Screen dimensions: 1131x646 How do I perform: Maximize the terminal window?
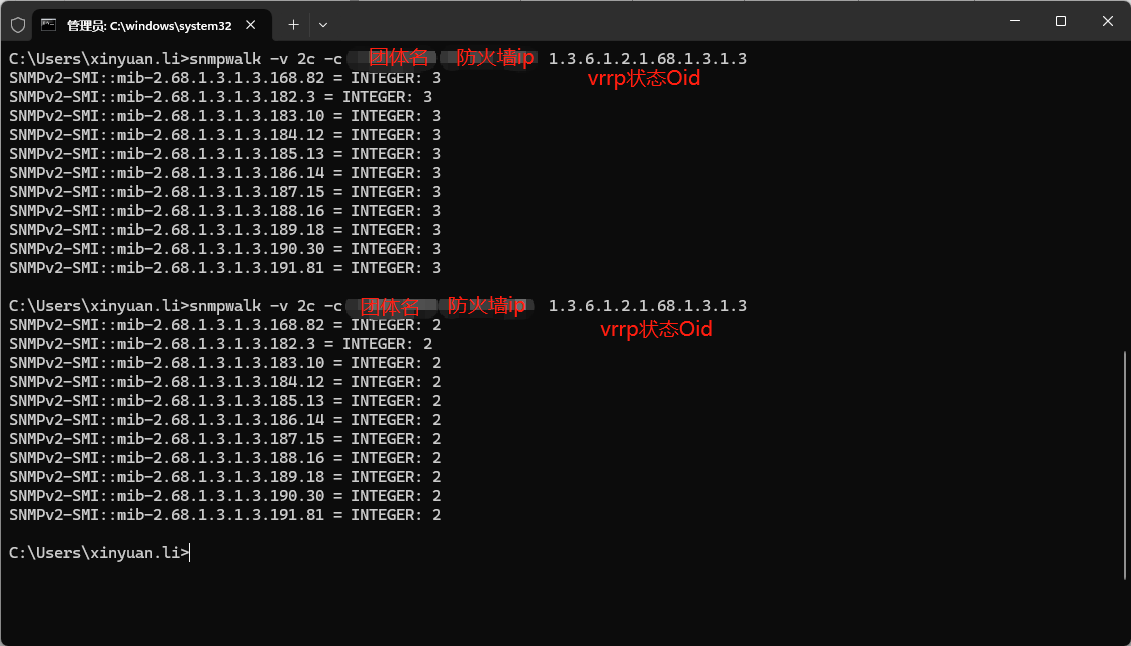(x=1061, y=21)
